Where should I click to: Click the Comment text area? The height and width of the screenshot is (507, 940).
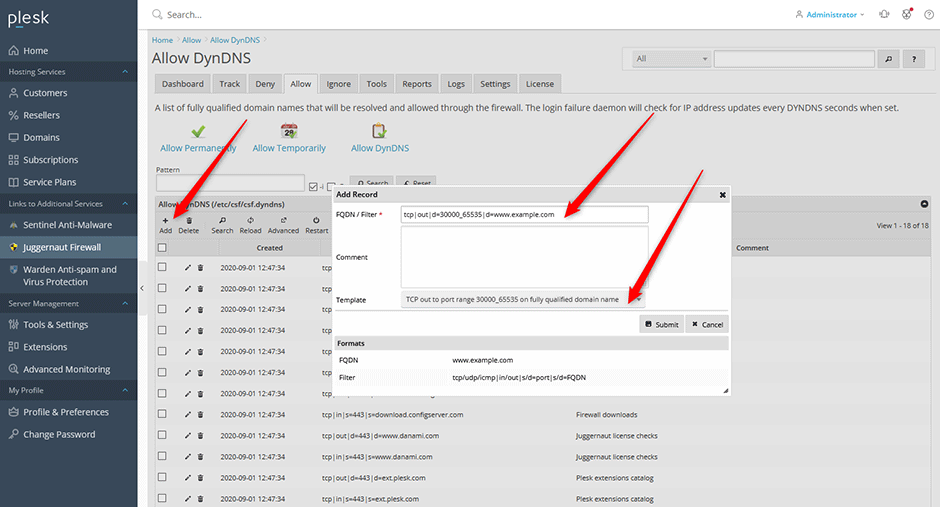[x=525, y=257]
